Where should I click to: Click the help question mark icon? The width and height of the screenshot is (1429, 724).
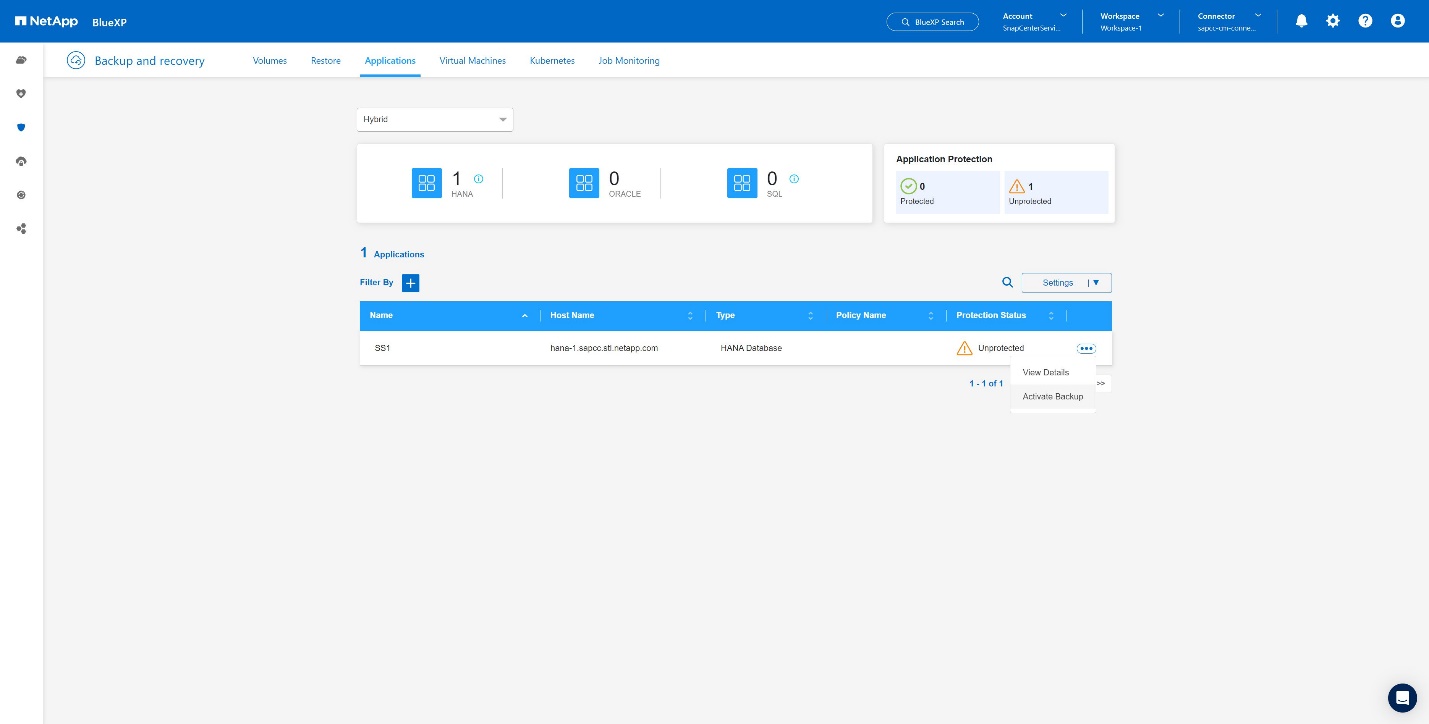(x=1365, y=21)
